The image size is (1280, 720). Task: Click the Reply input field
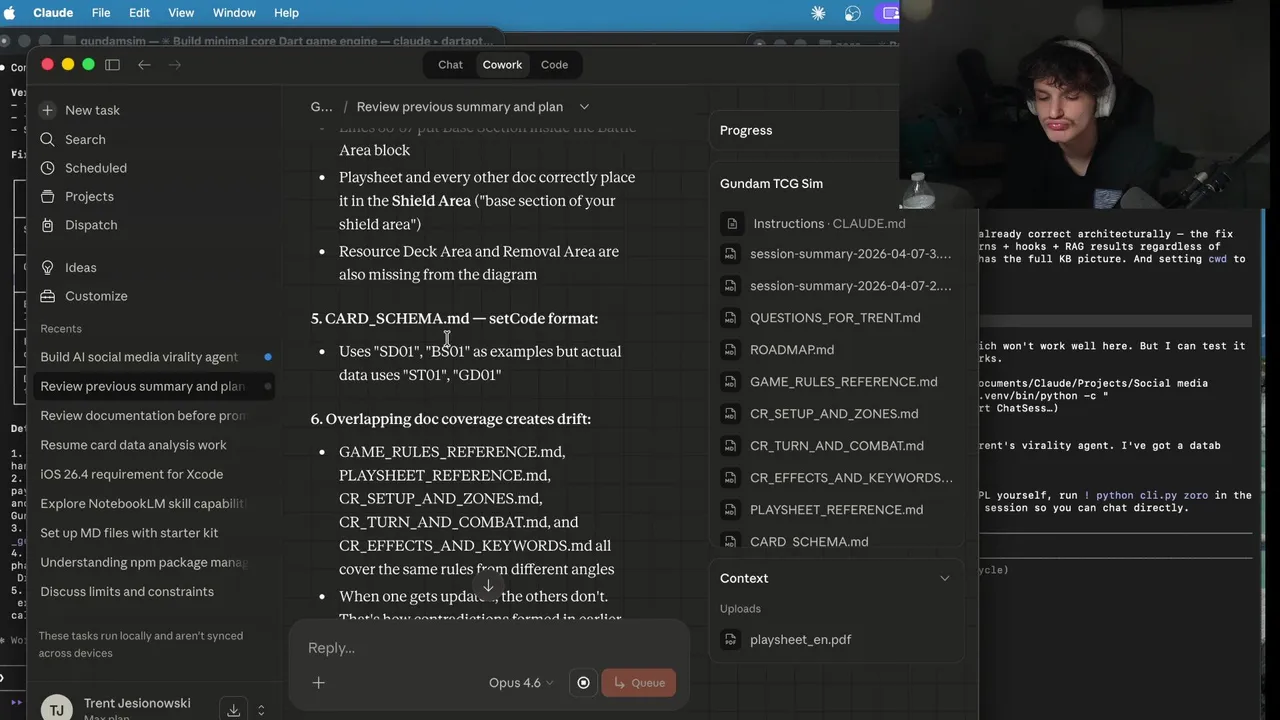click(x=489, y=648)
